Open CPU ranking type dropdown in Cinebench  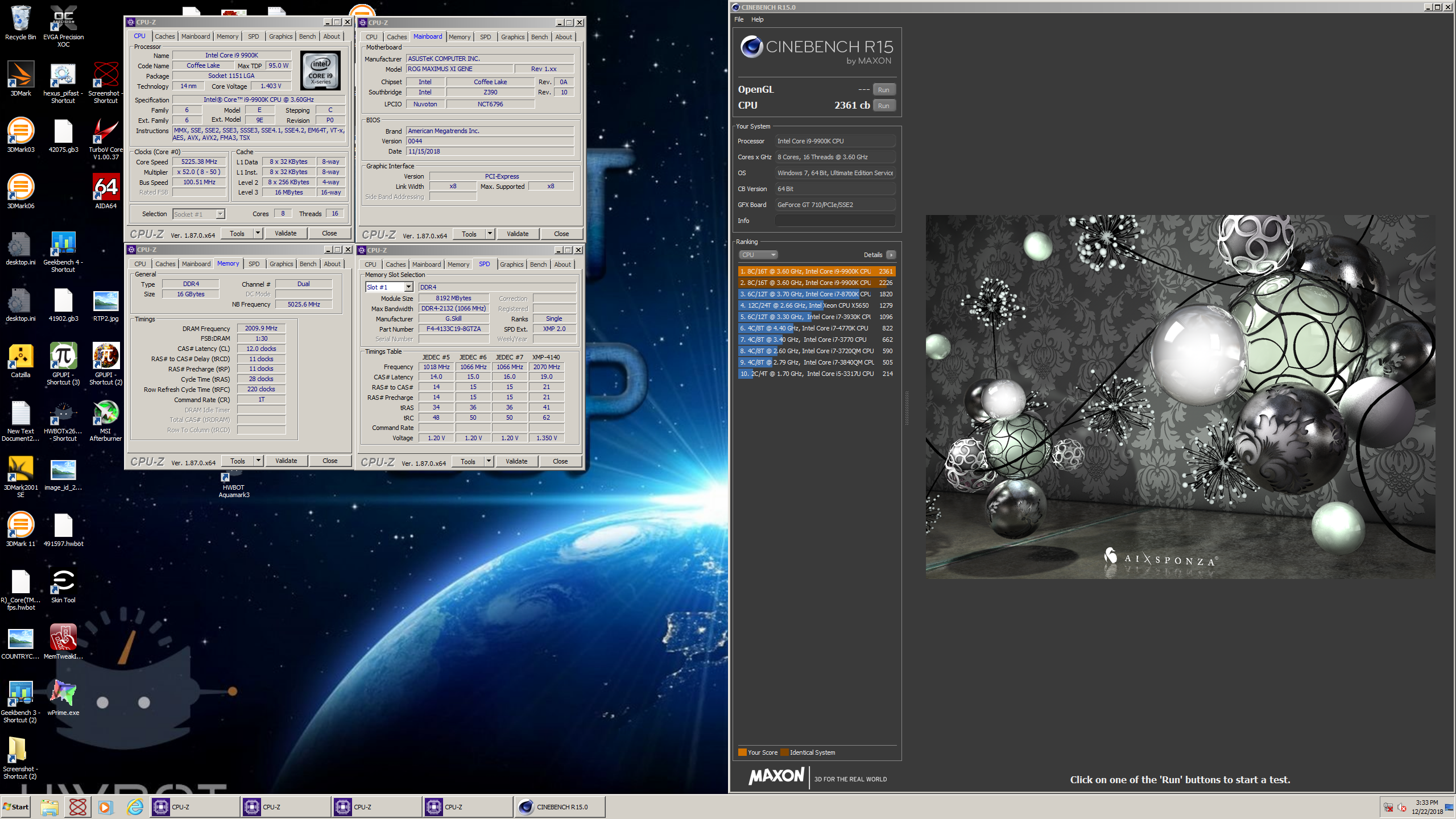(x=758, y=255)
